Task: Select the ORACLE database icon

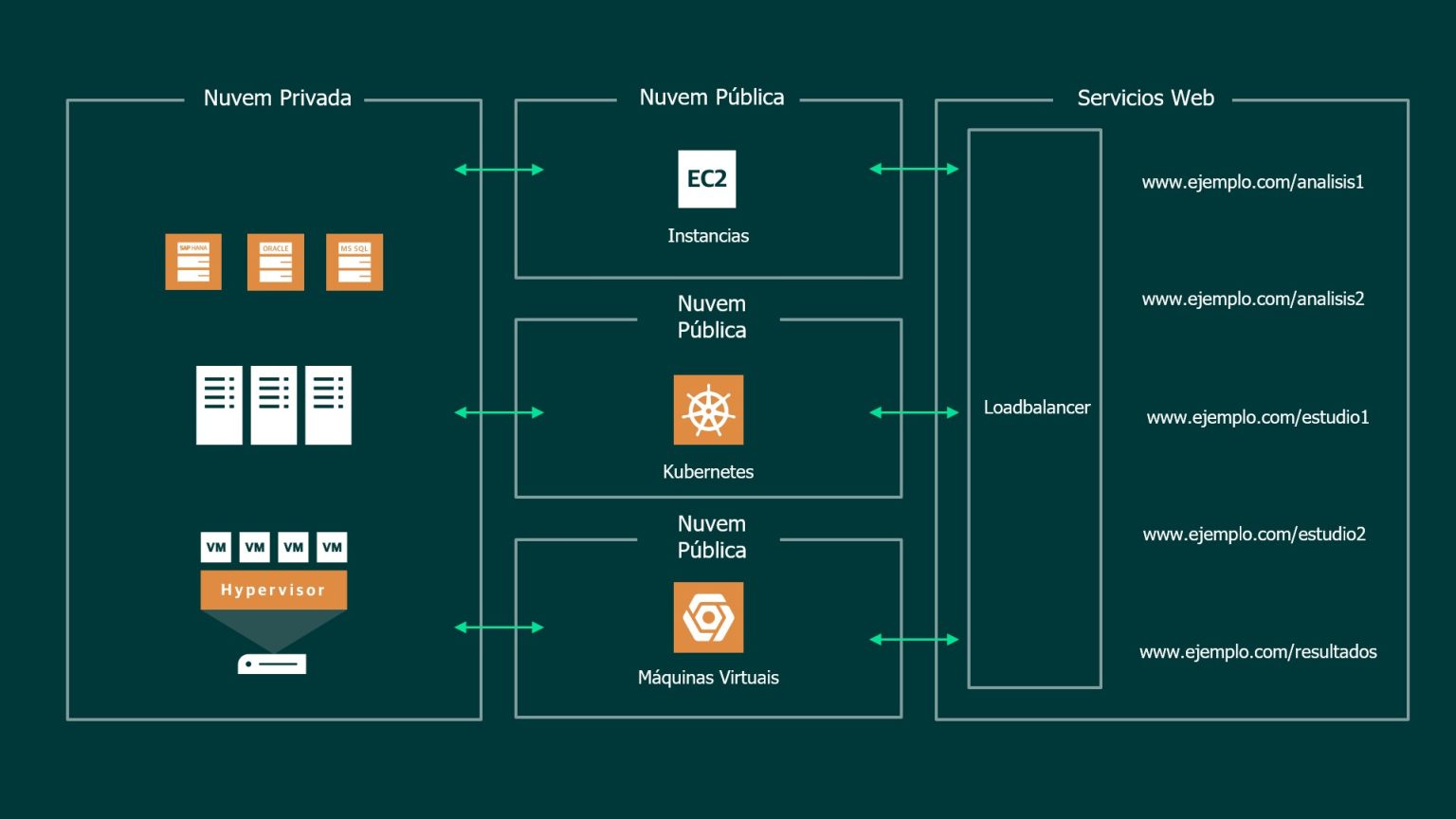Action: coord(276,262)
